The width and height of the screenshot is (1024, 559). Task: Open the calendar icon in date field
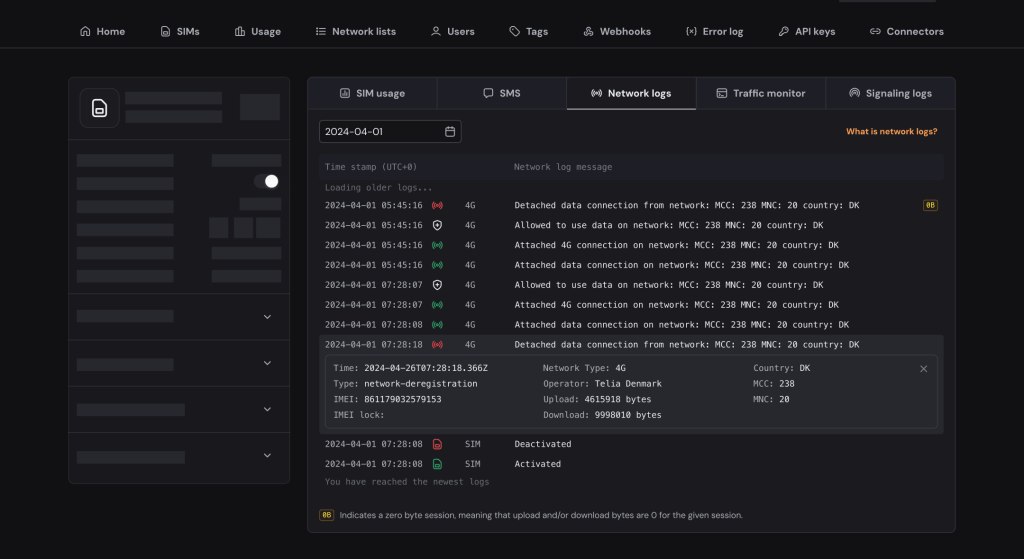click(450, 132)
